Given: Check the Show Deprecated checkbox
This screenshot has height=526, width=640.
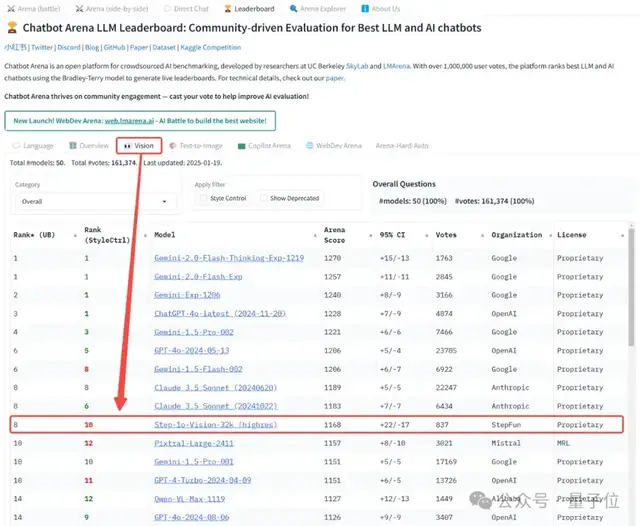Looking at the screenshot, I should [x=264, y=198].
